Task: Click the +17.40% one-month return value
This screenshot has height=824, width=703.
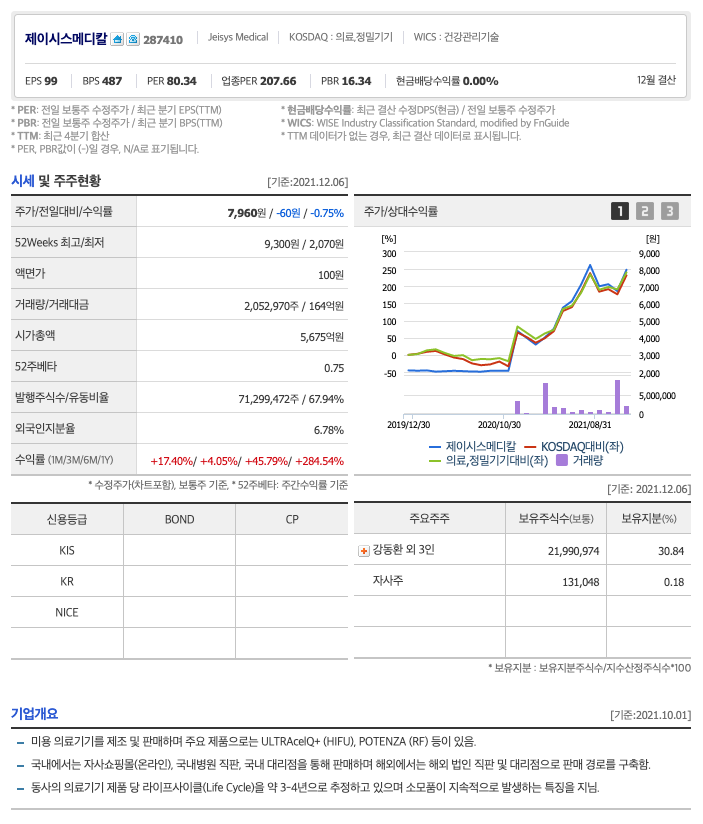Action: 172,461
